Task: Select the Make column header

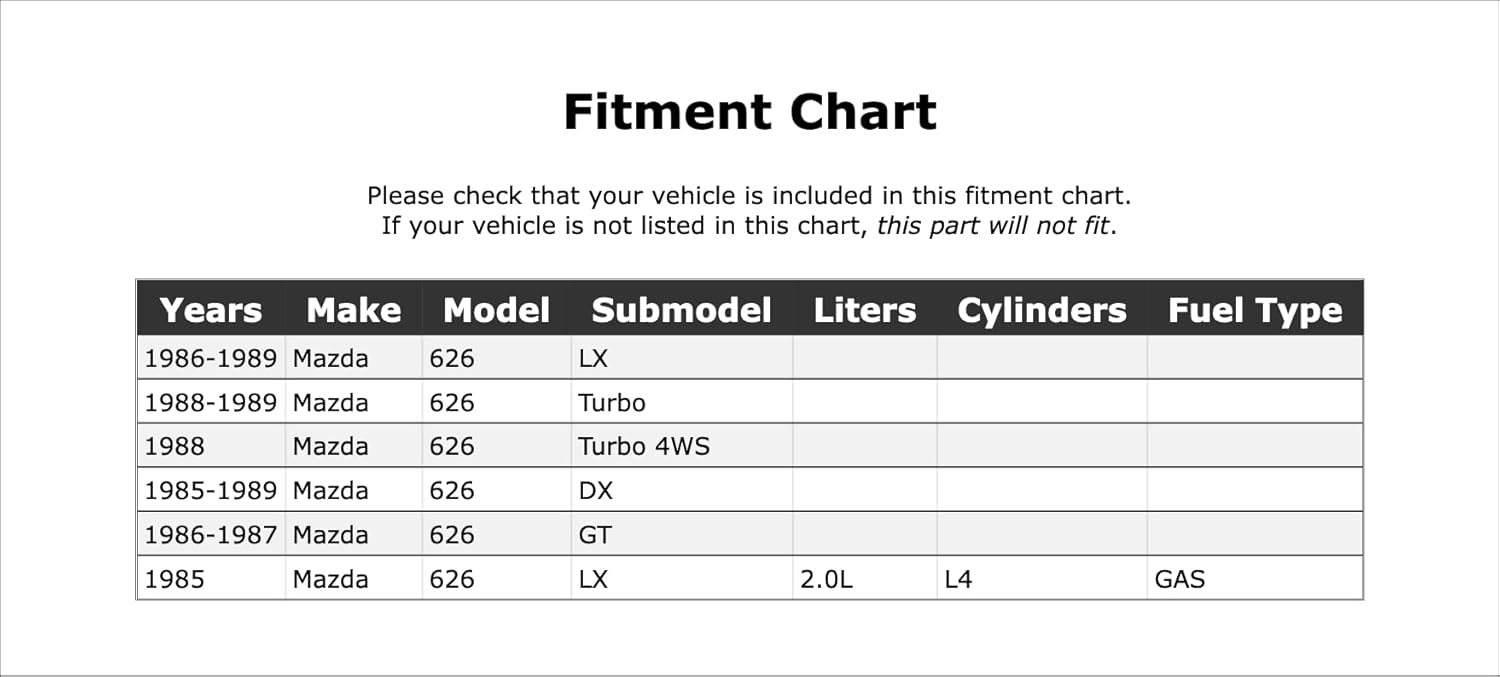Action: [x=354, y=310]
